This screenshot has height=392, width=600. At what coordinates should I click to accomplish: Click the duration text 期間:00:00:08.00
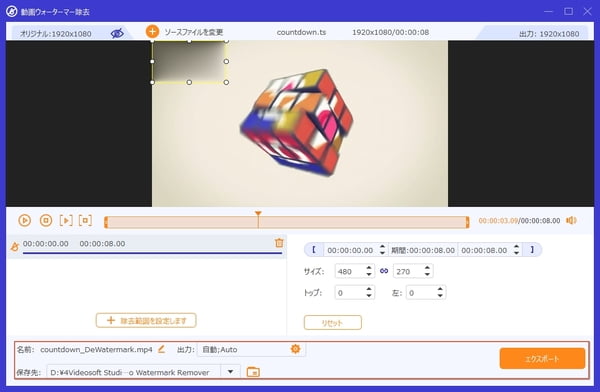(x=423, y=250)
